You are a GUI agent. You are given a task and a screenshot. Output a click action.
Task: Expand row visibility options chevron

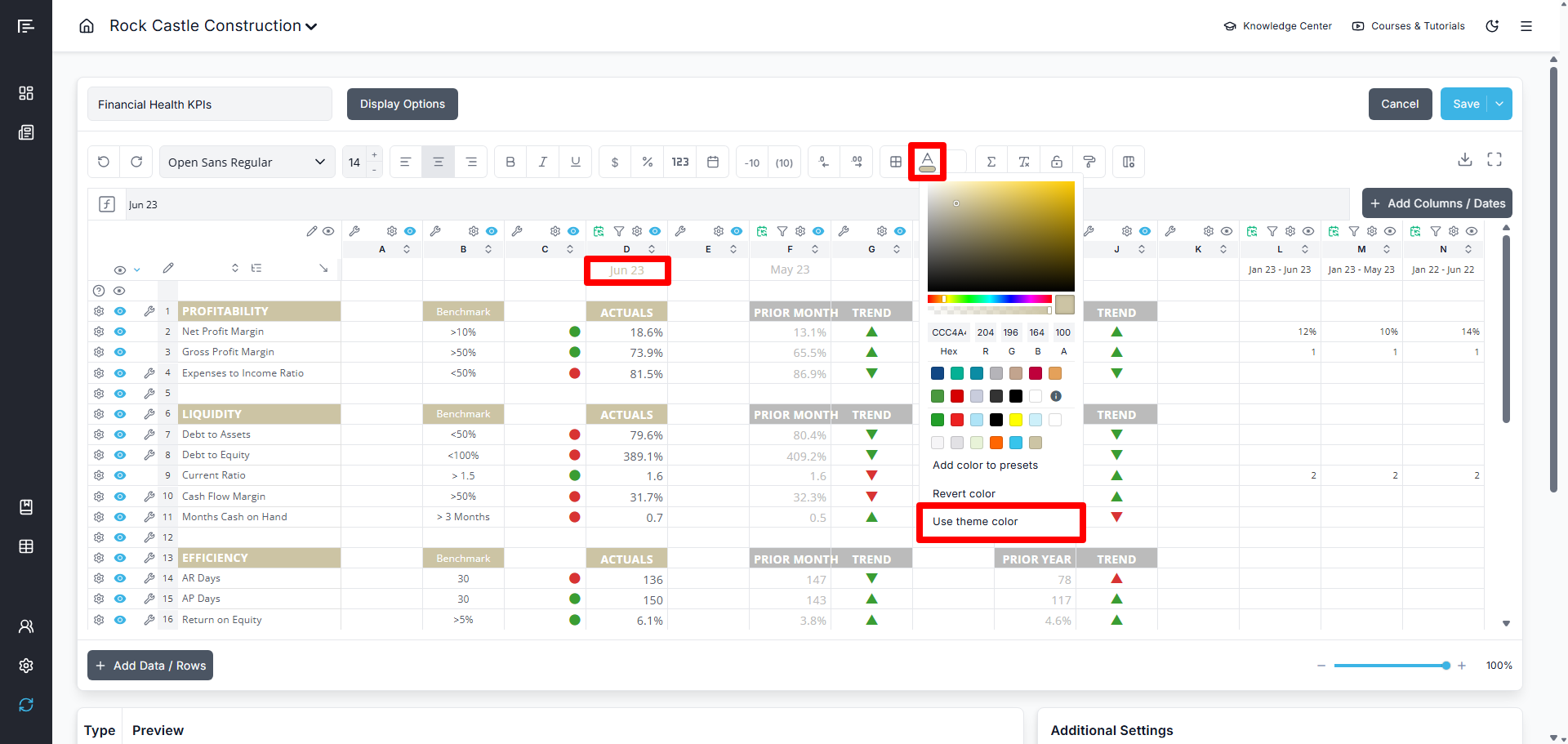[137, 270]
